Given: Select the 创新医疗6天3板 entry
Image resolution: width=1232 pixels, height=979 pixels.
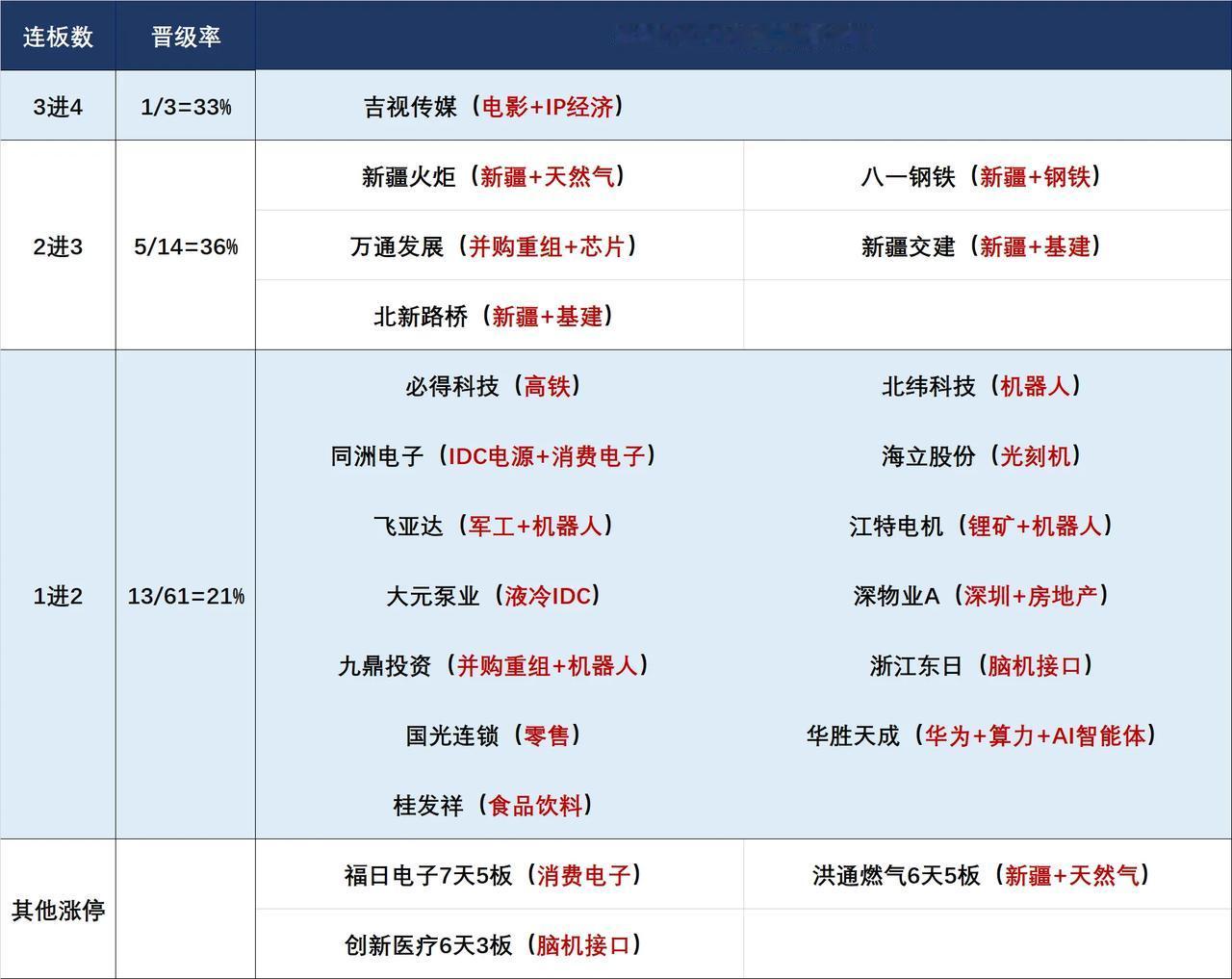Looking at the screenshot, I should click(495, 945).
